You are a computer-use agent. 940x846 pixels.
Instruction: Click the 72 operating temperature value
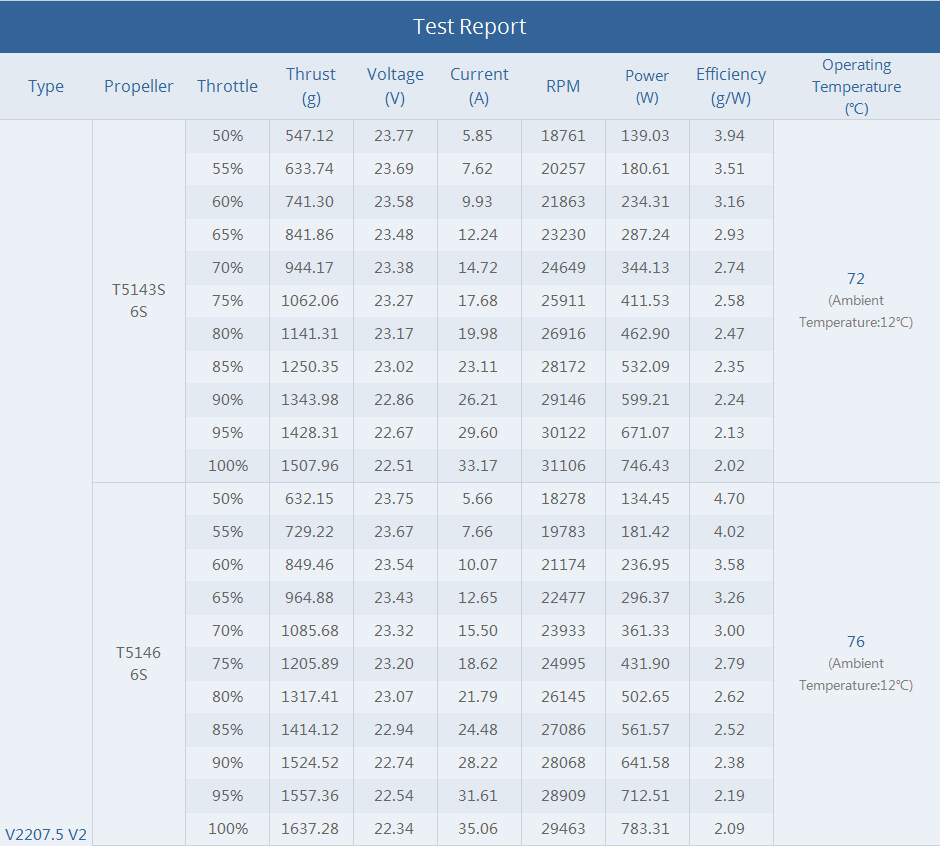855,279
